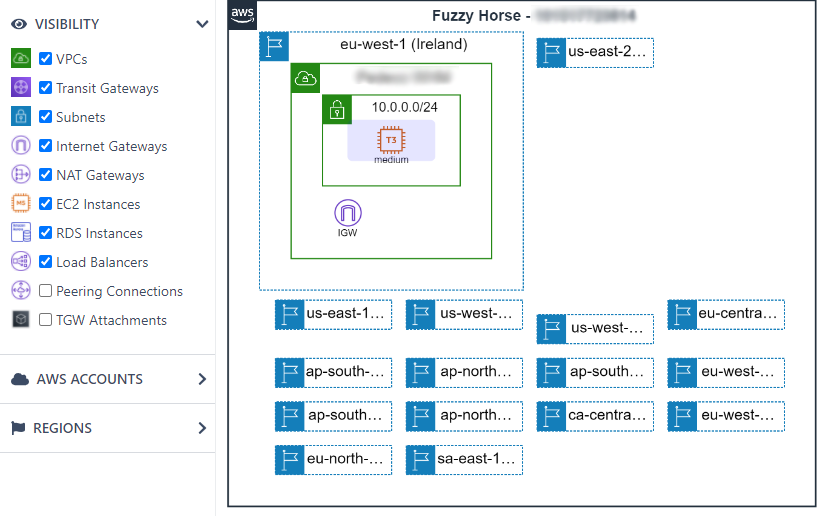Enable the TGW Attachments checkbox
The height and width of the screenshot is (516, 827).
(46, 320)
